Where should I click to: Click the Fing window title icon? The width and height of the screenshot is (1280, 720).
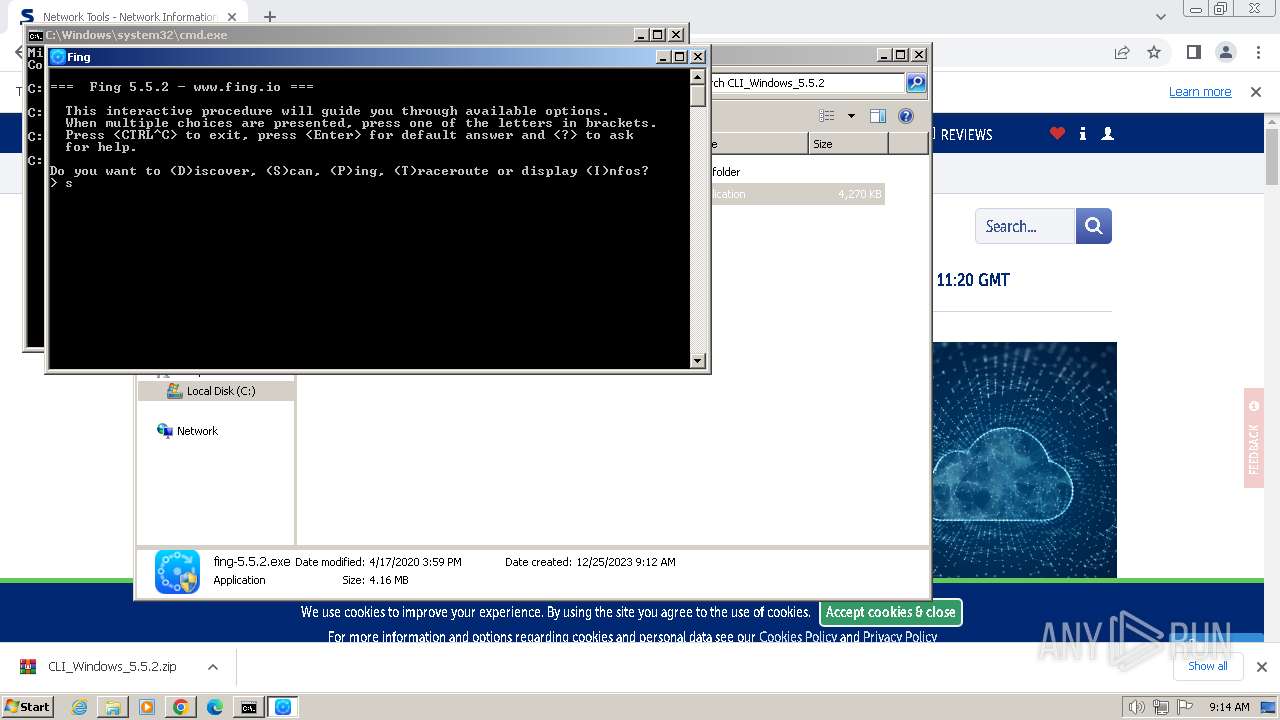[58, 57]
